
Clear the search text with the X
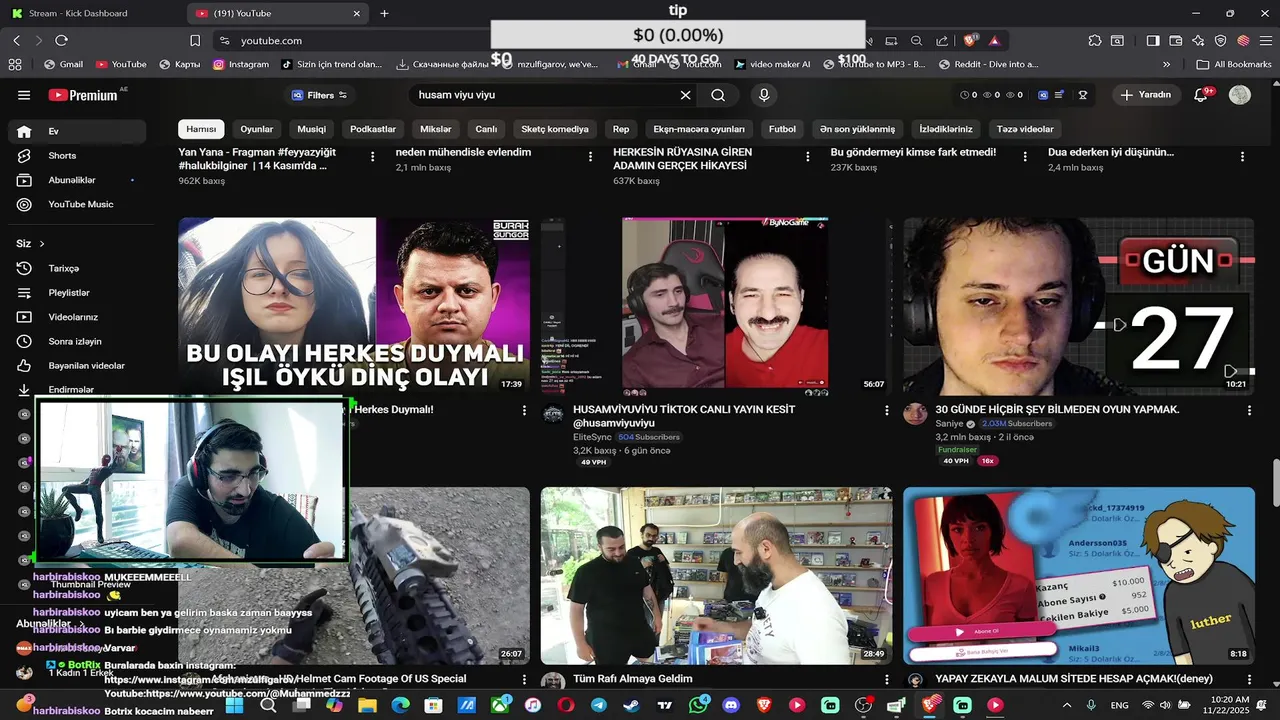pyautogui.click(x=686, y=95)
